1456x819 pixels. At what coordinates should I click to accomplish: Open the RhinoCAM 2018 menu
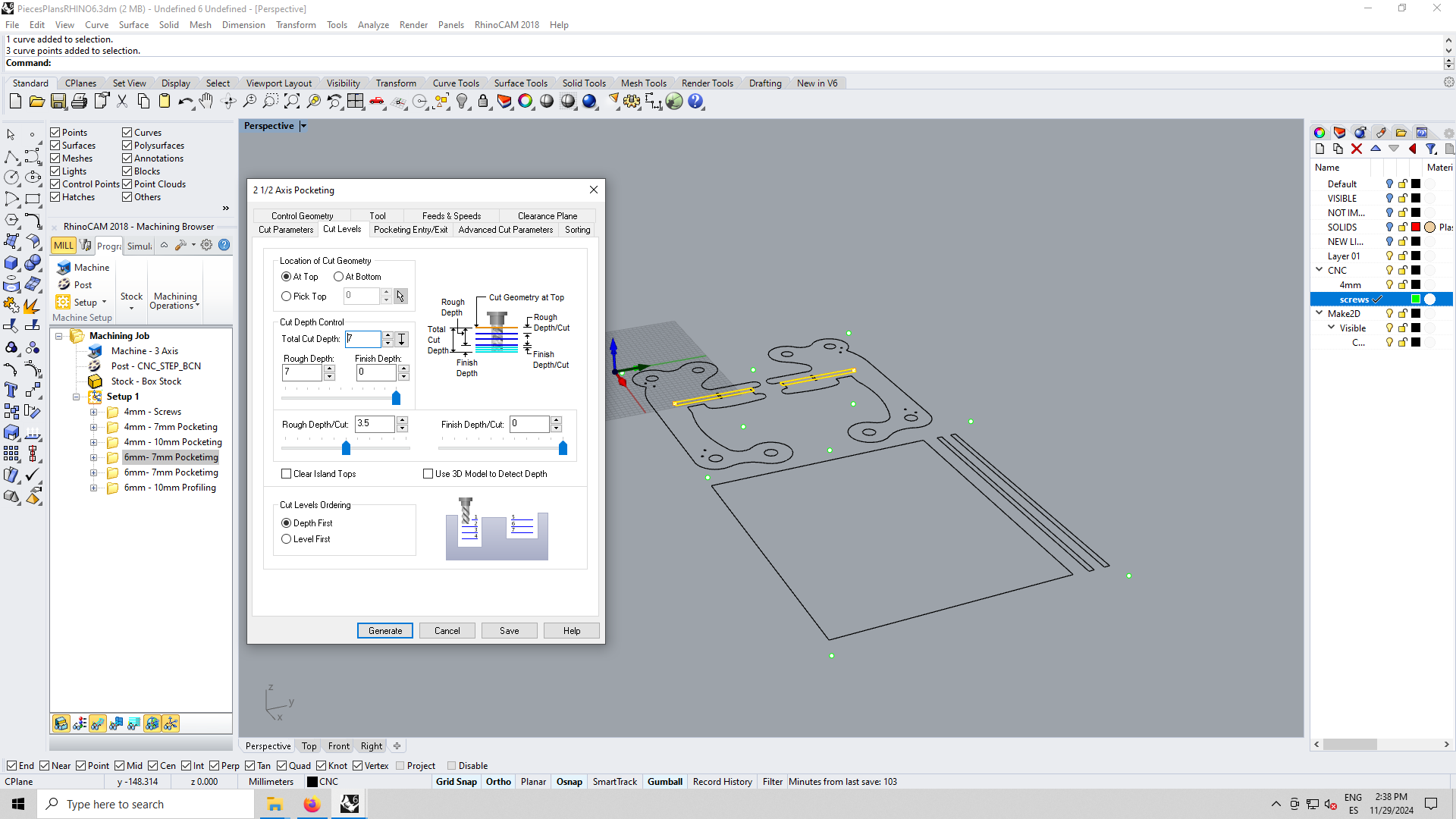pos(507,25)
